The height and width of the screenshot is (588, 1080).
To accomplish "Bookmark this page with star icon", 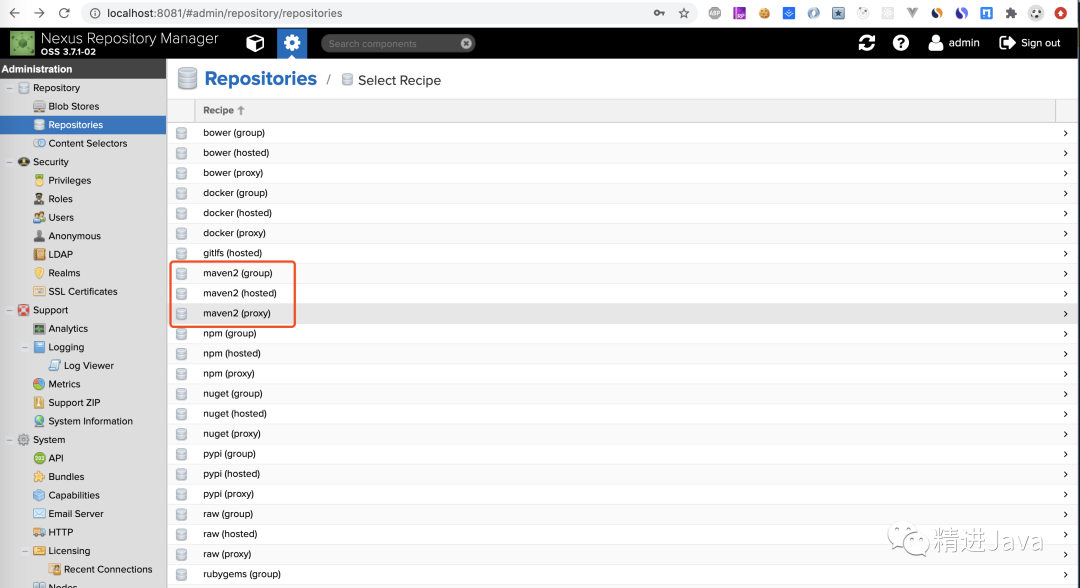I will click(x=684, y=13).
